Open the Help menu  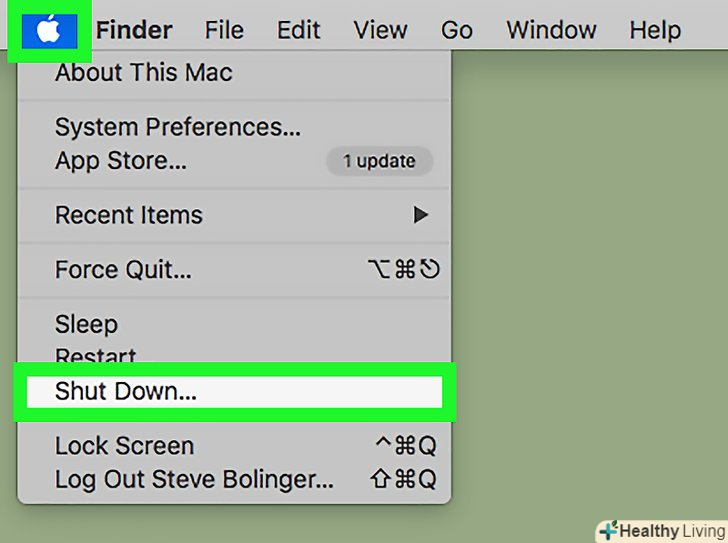point(655,30)
